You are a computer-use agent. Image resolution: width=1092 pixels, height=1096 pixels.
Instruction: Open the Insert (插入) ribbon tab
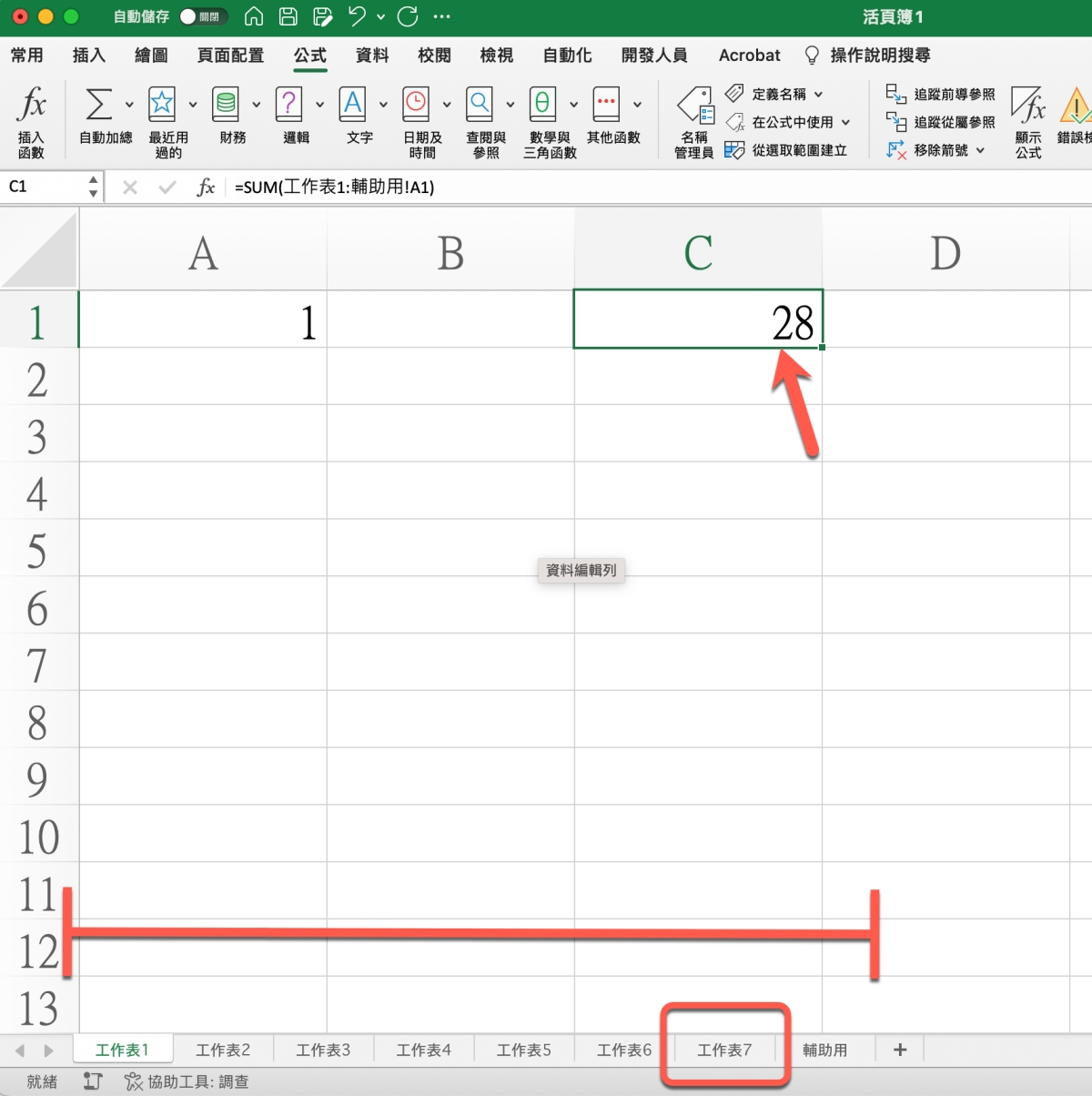coord(89,56)
